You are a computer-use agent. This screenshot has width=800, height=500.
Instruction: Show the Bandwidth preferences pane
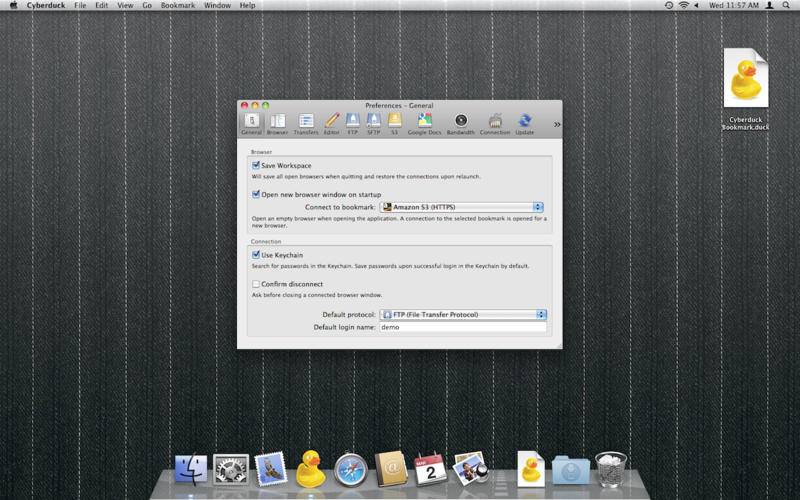[460, 123]
